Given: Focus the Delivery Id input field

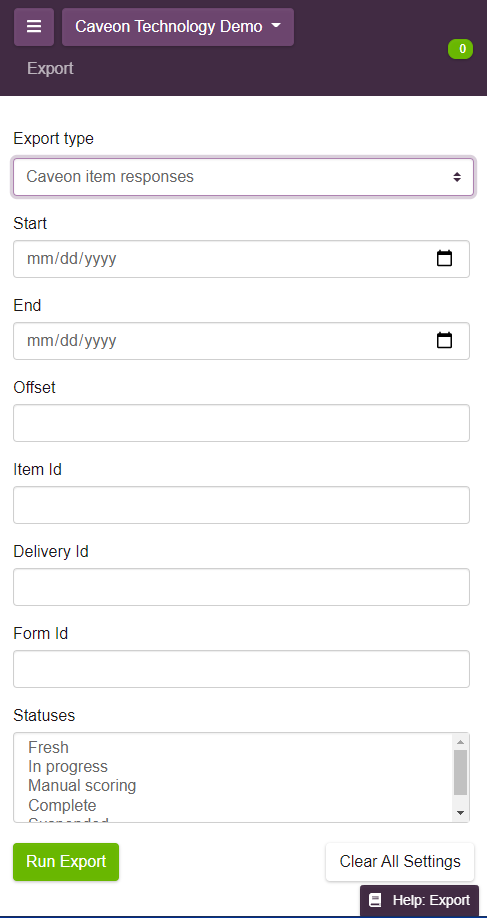Looking at the screenshot, I should pyautogui.click(x=241, y=587).
